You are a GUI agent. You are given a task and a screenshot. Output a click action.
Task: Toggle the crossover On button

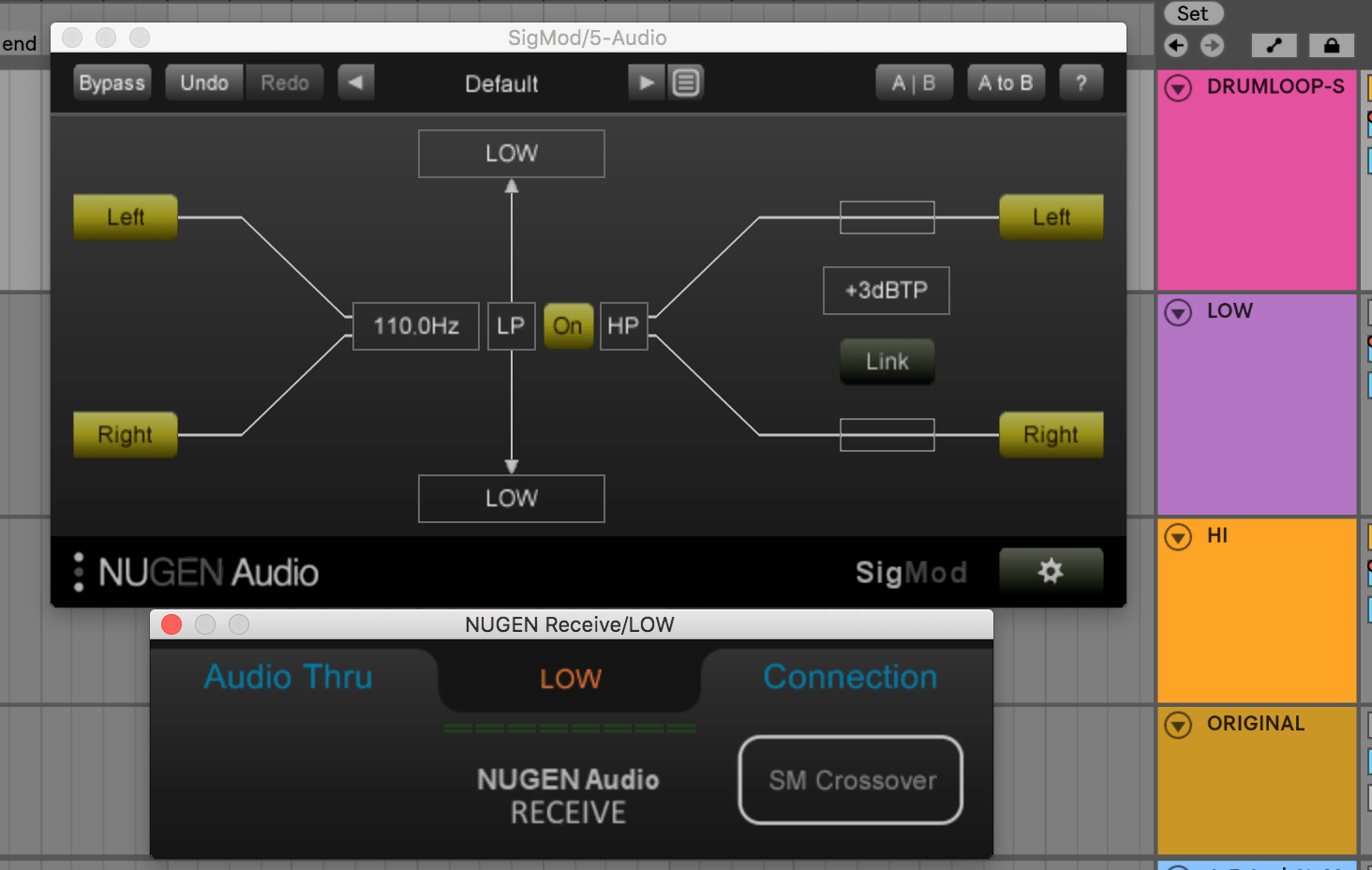tap(568, 325)
